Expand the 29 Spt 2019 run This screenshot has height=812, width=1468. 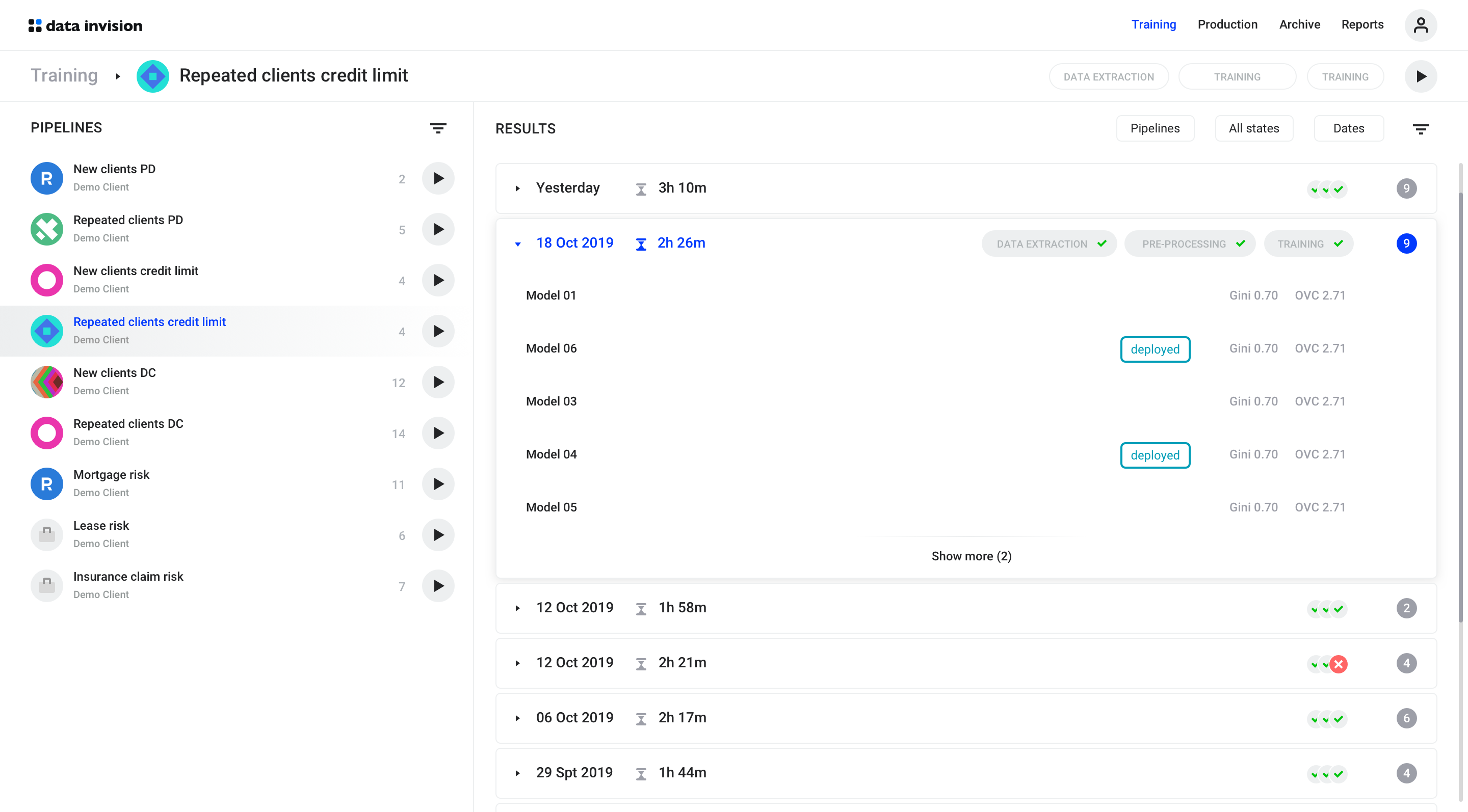517,773
